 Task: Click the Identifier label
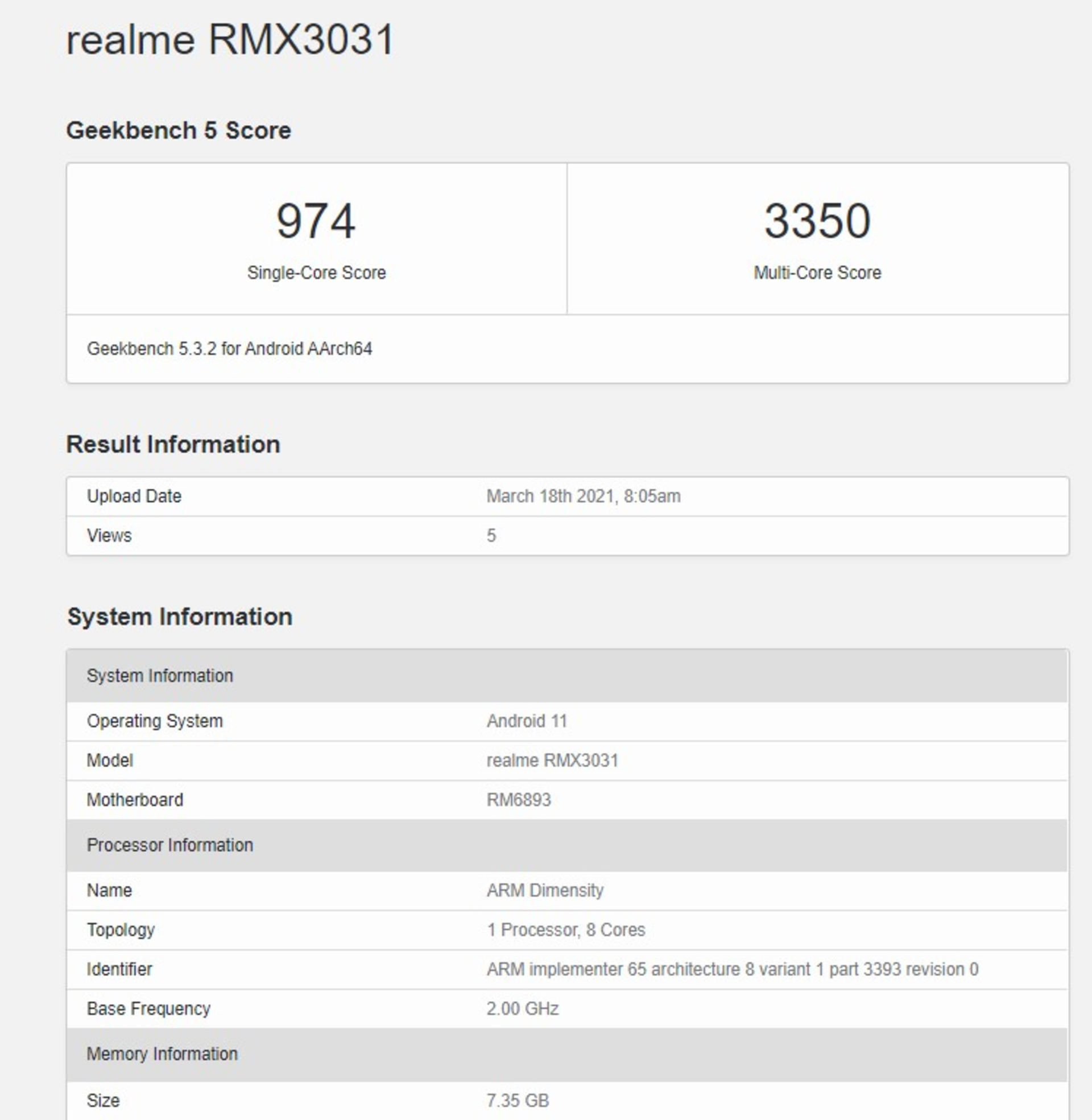point(119,970)
